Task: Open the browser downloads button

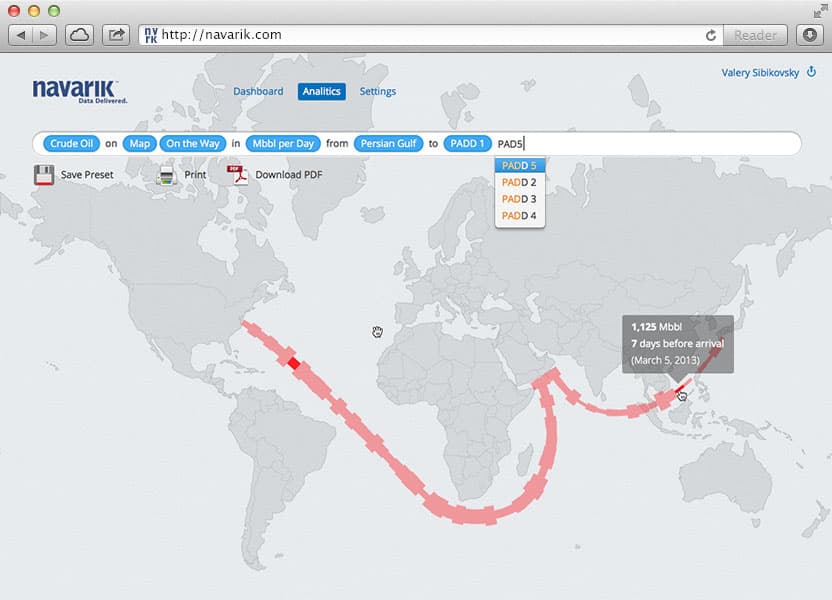Action: [x=810, y=35]
